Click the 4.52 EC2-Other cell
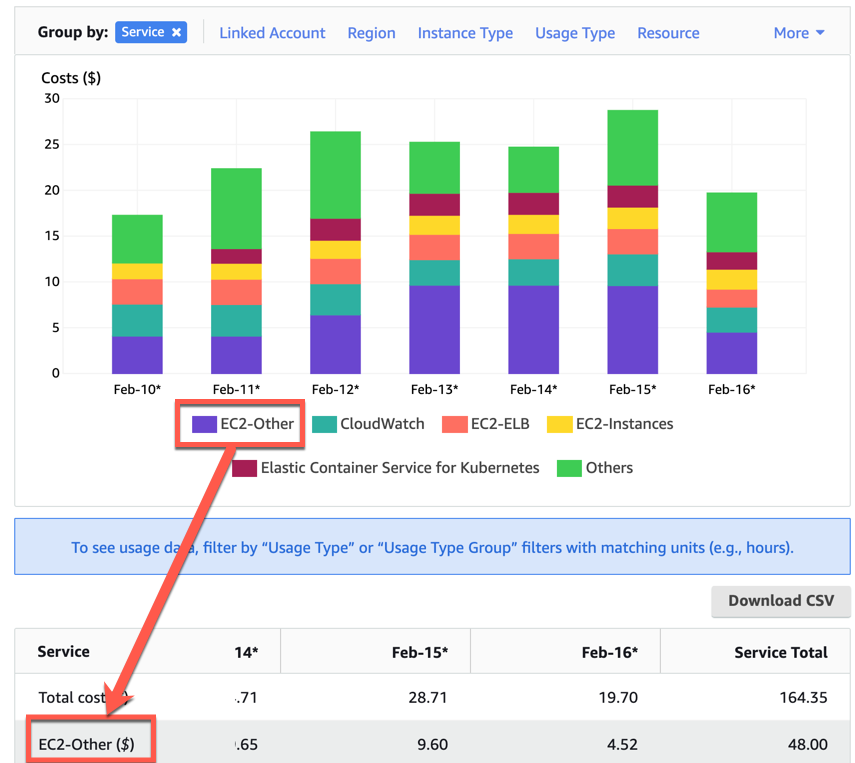855x763 pixels. 622,744
